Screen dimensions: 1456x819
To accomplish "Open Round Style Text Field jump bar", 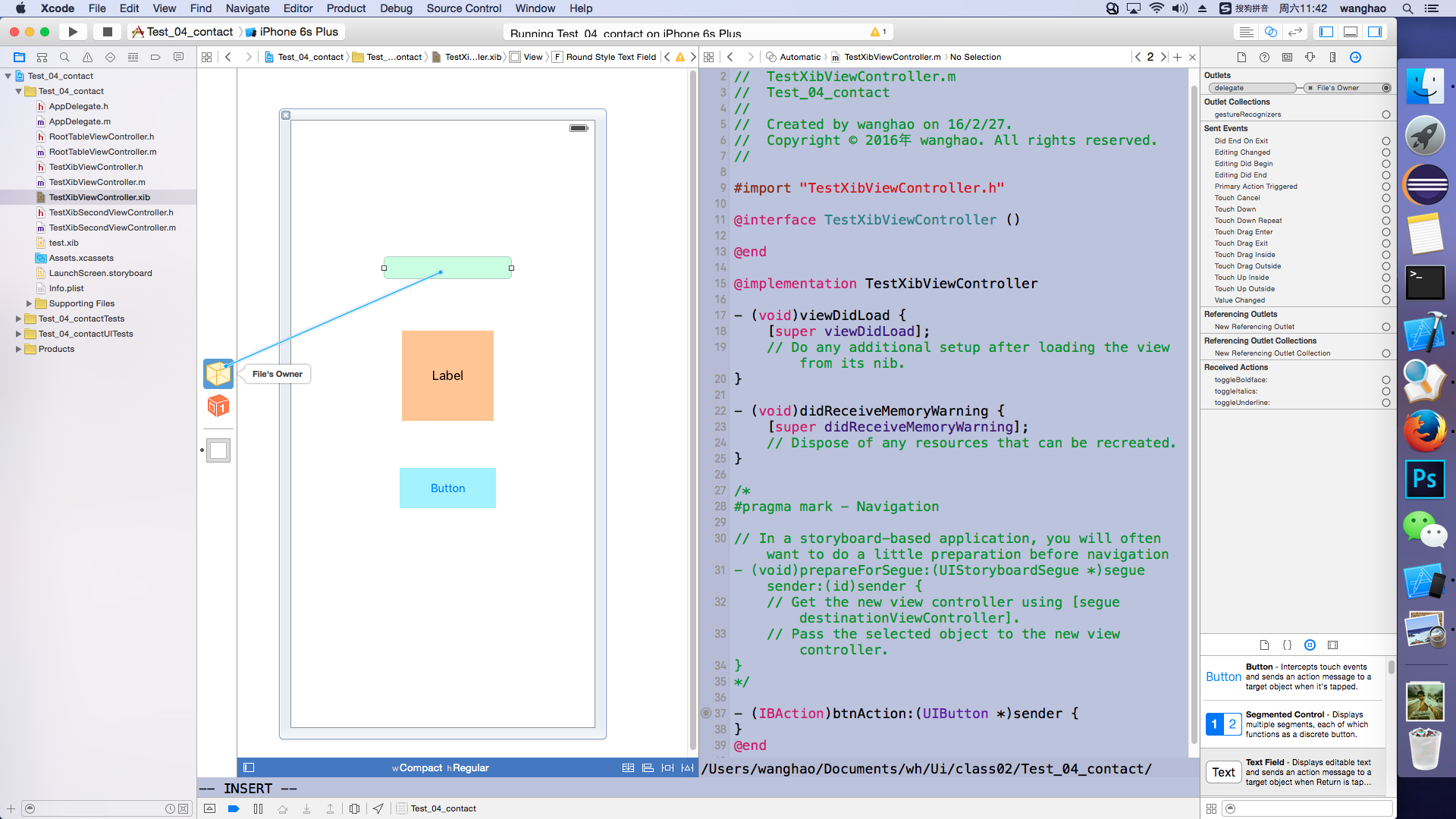I will click(x=605, y=57).
